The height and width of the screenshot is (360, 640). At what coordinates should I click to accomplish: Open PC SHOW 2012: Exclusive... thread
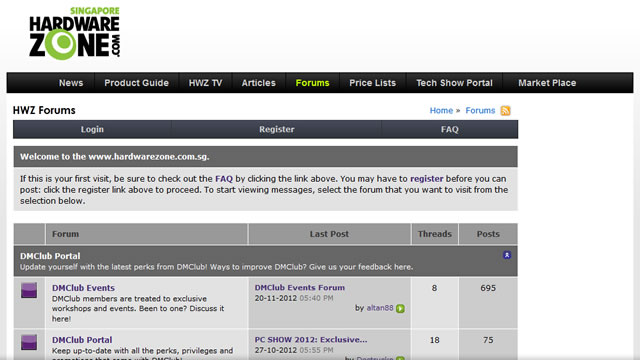pyautogui.click(x=311, y=340)
